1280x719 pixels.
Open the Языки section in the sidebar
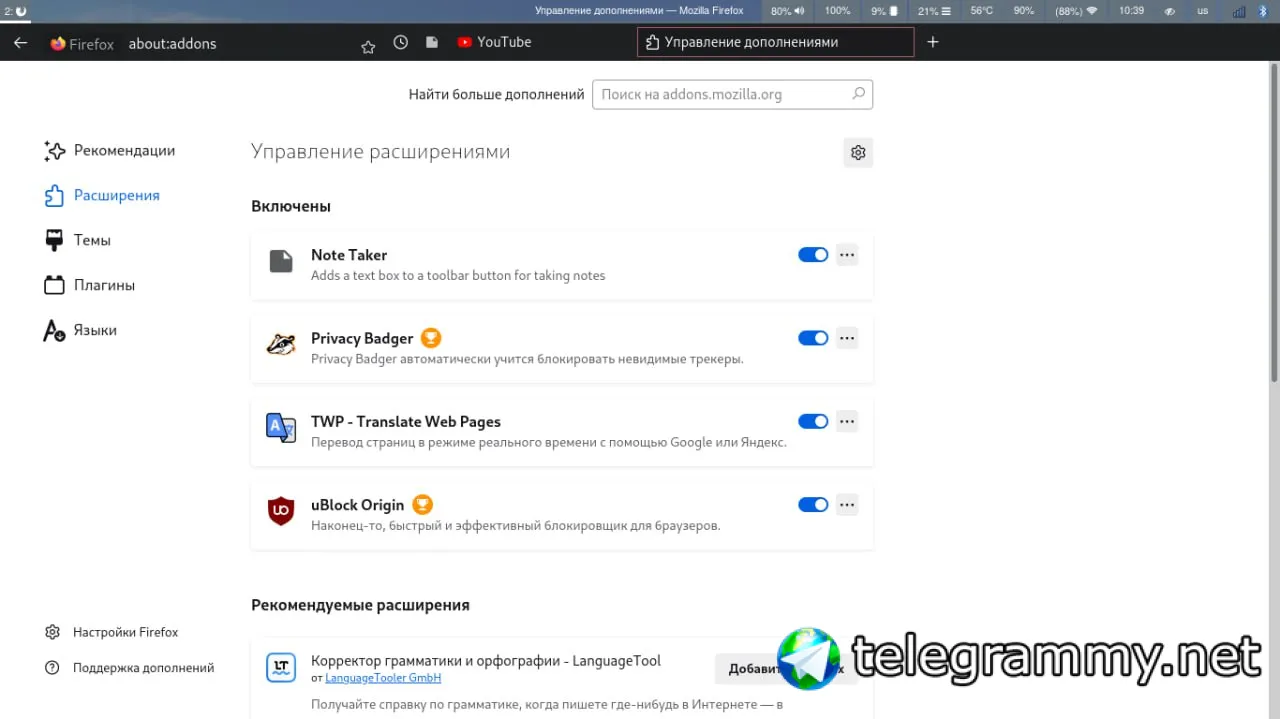tap(81, 331)
